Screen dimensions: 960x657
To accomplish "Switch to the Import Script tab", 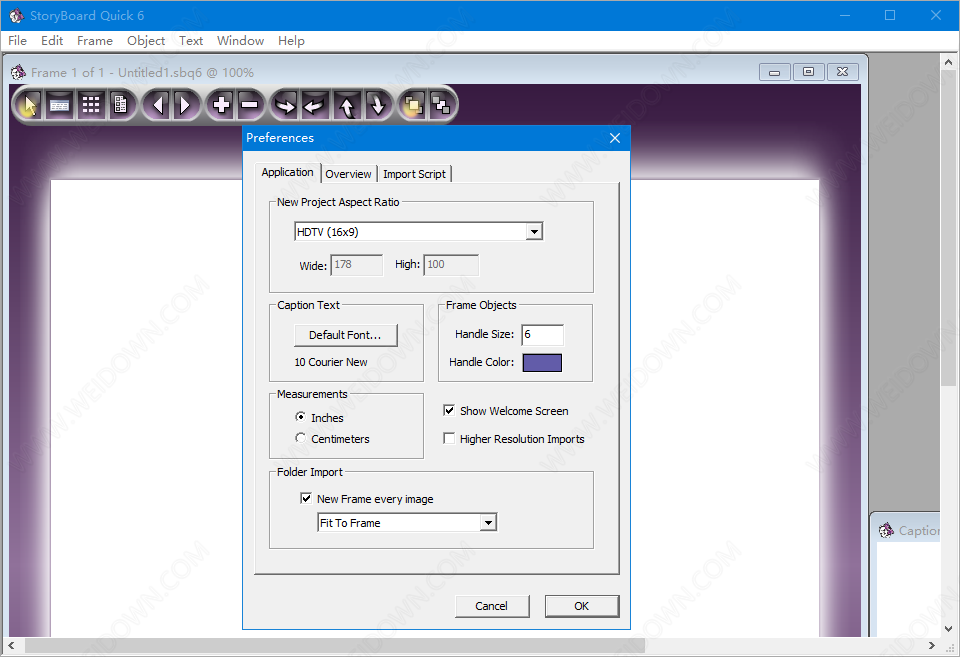I will coord(414,174).
